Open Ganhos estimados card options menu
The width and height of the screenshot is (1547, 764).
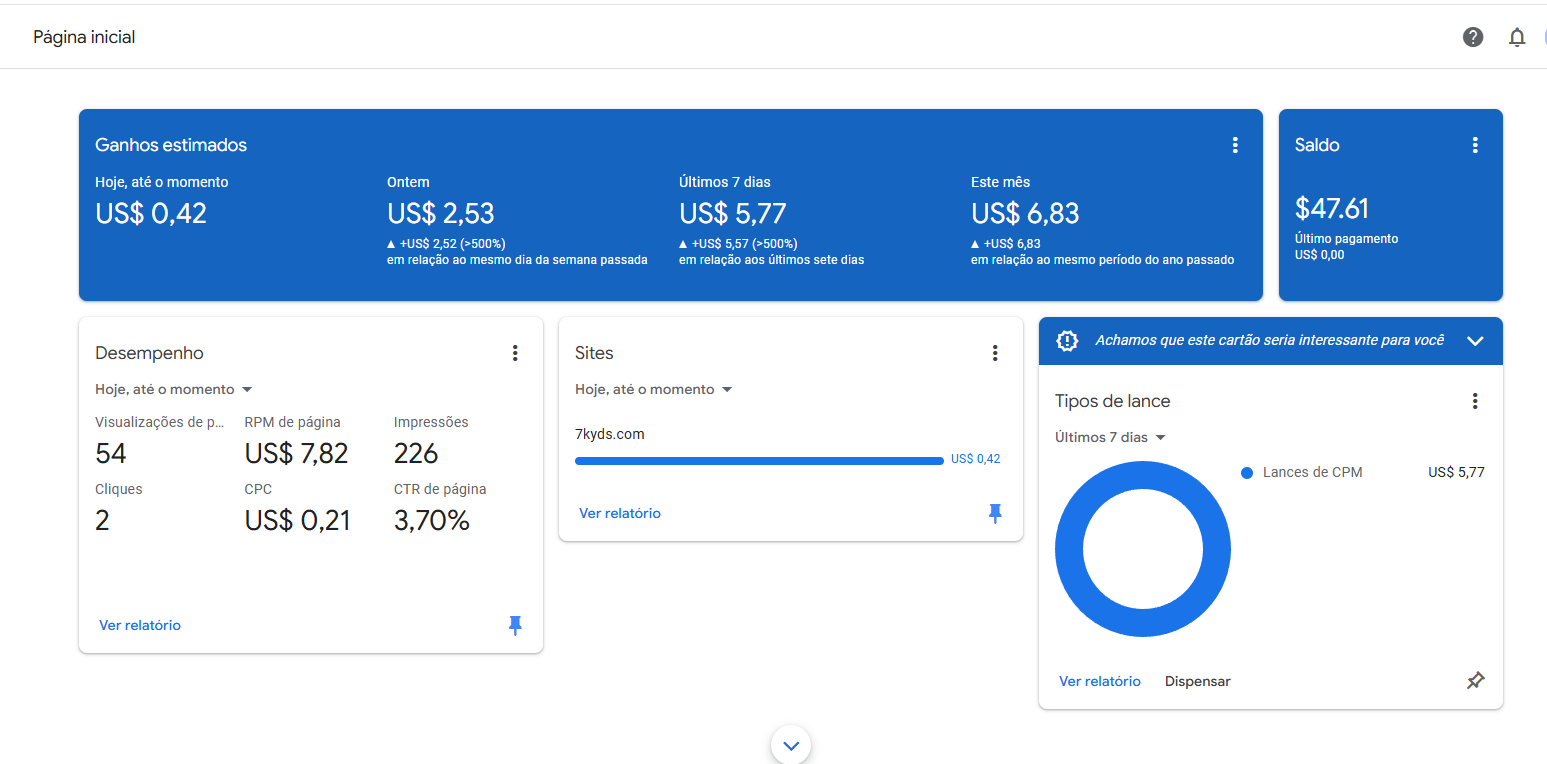click(1235, 145)
